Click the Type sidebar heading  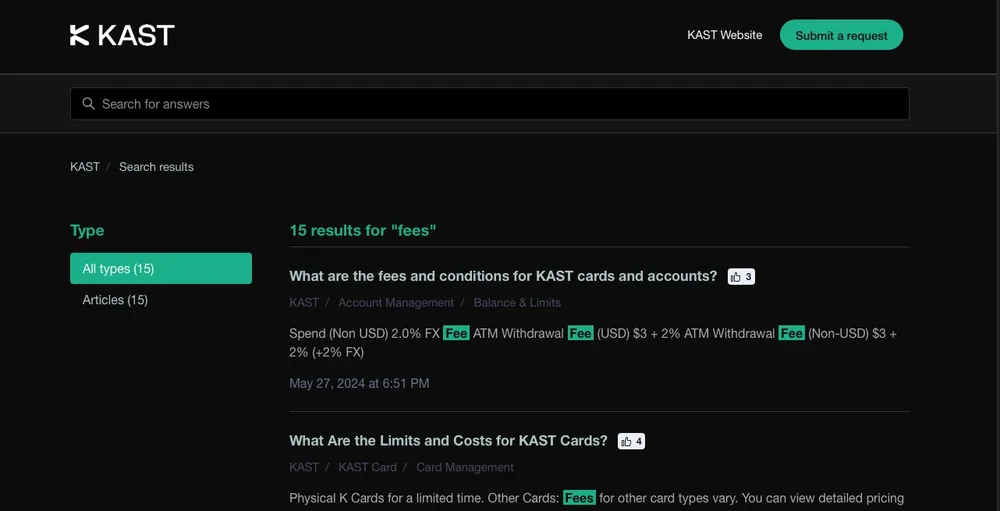[87, 230]
